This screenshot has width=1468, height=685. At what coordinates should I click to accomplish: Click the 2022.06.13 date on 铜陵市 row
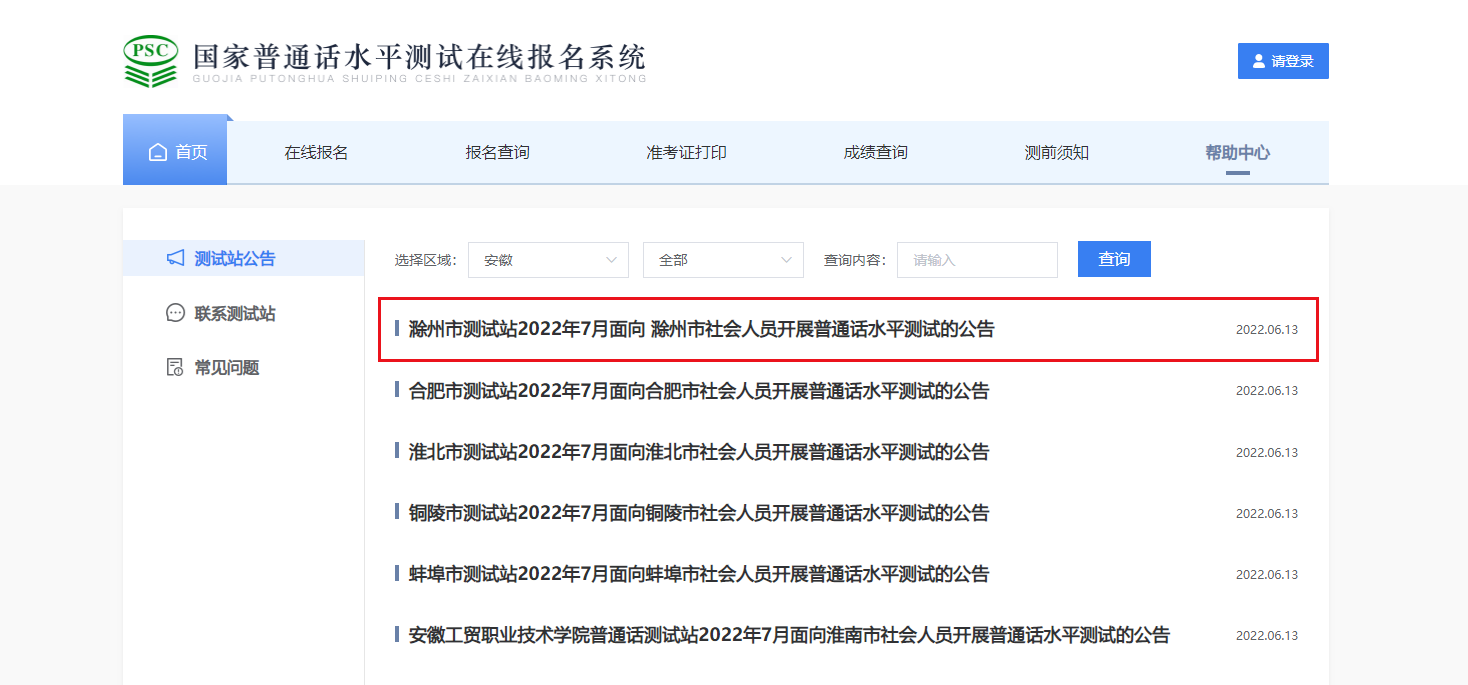(x=1267, y=514)
